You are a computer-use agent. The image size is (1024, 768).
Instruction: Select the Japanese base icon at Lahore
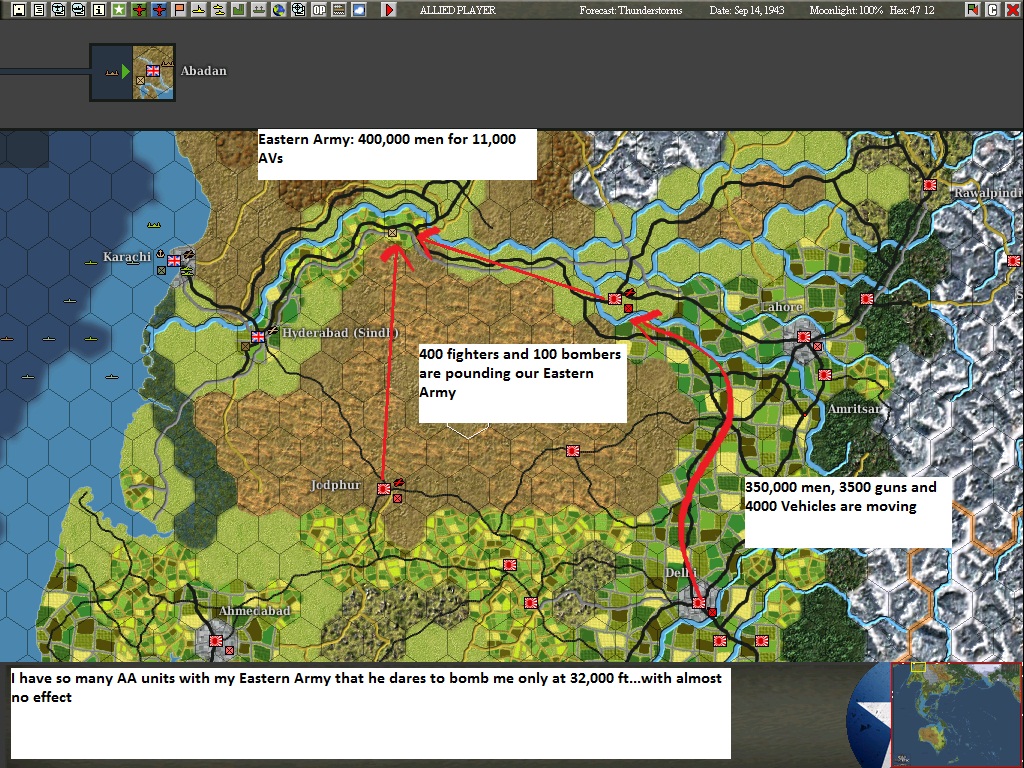click(803, 336)
